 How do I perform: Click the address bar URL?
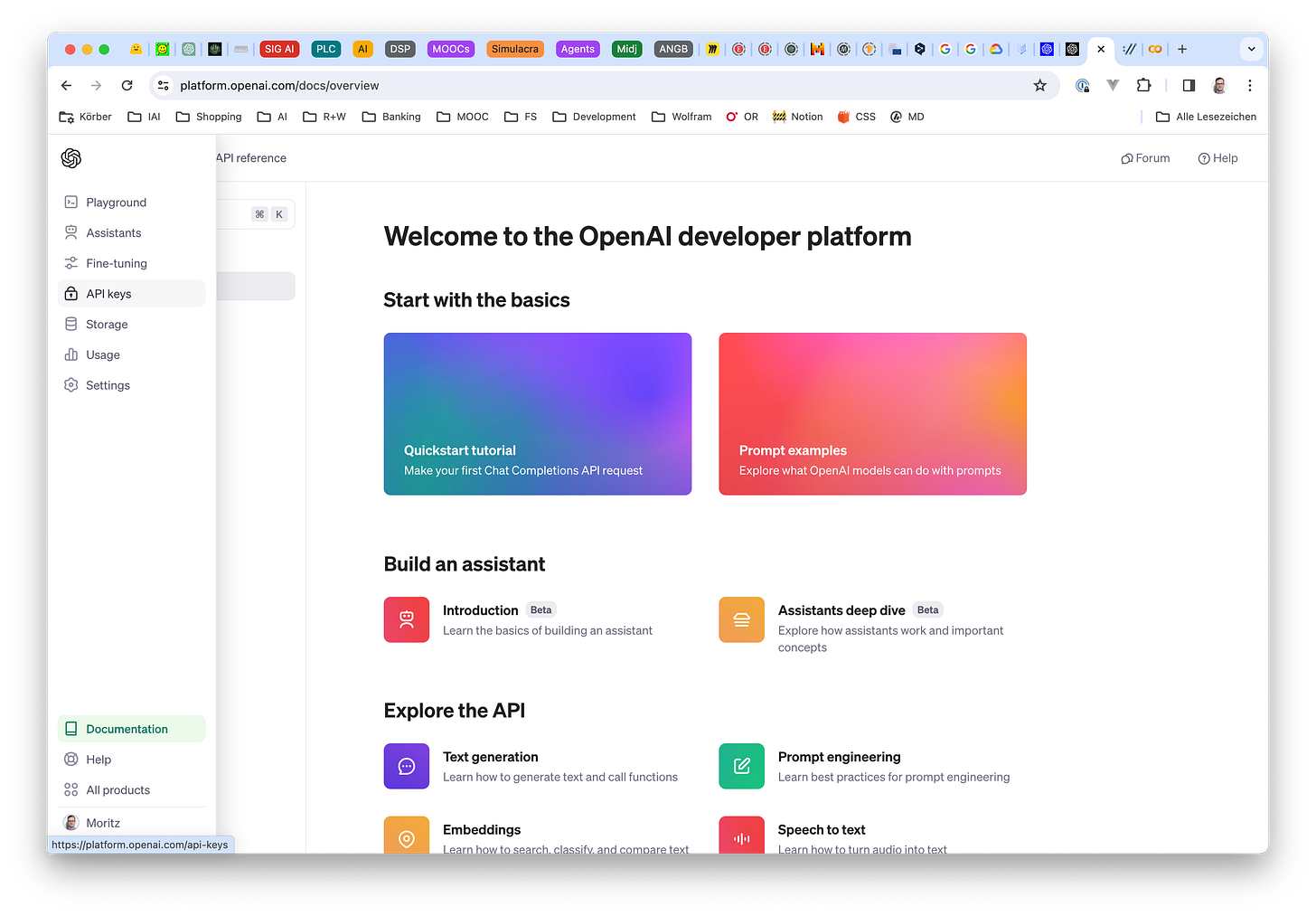tap(279, 85)
